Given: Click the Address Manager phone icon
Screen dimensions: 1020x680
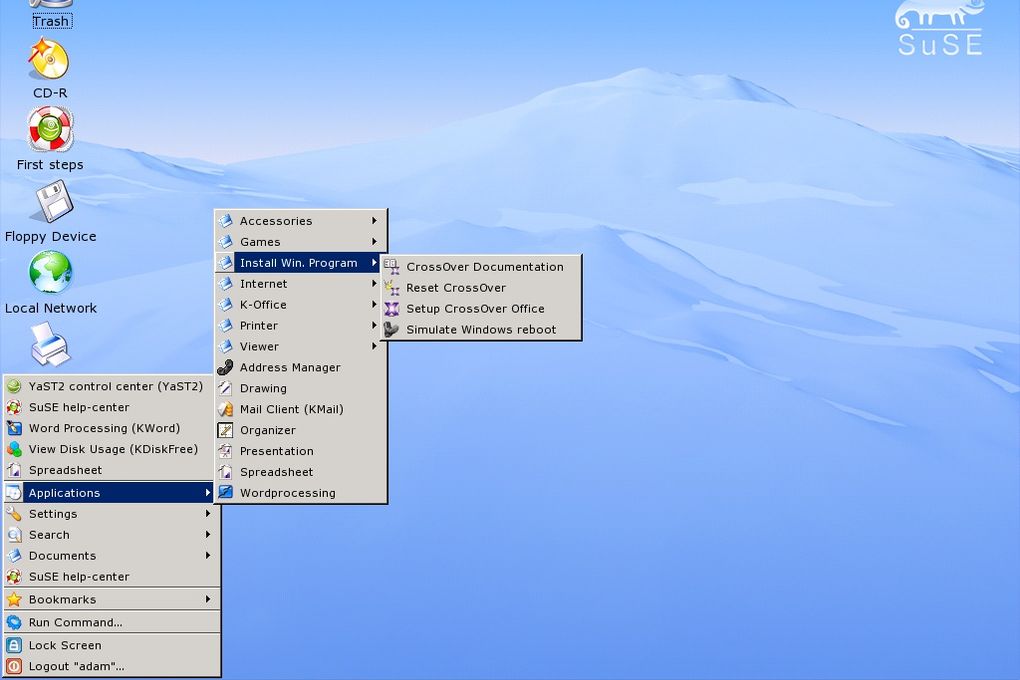Looking at the screenshot, I should (225, 368).
